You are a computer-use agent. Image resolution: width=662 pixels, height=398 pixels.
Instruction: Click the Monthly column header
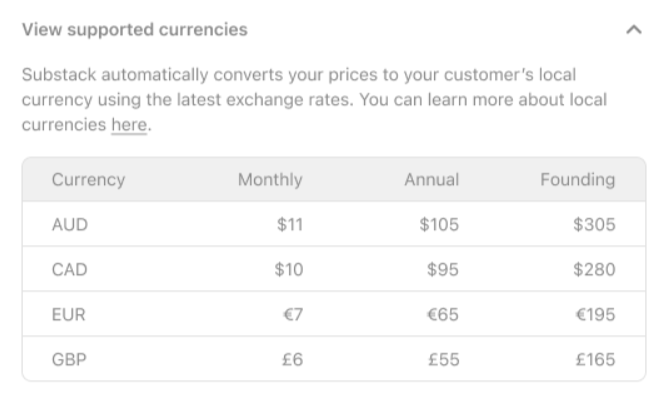point(270,180)
